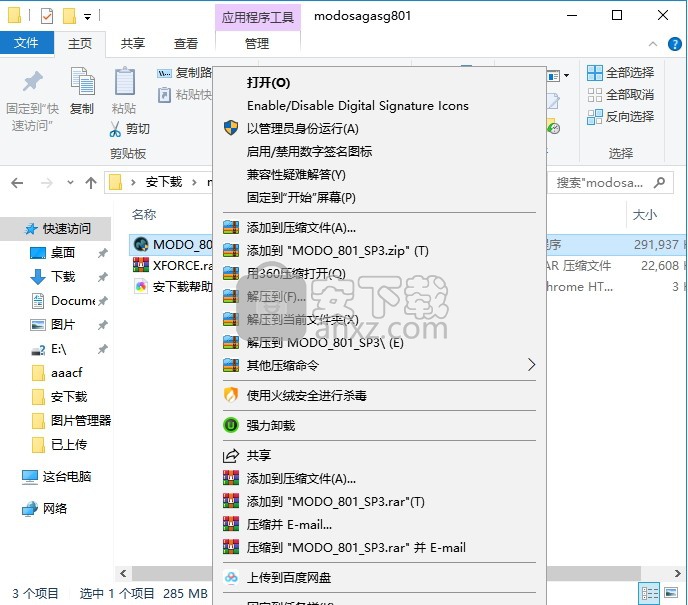Open the Help question mark icon
The image size is (688, 605).
674,44
